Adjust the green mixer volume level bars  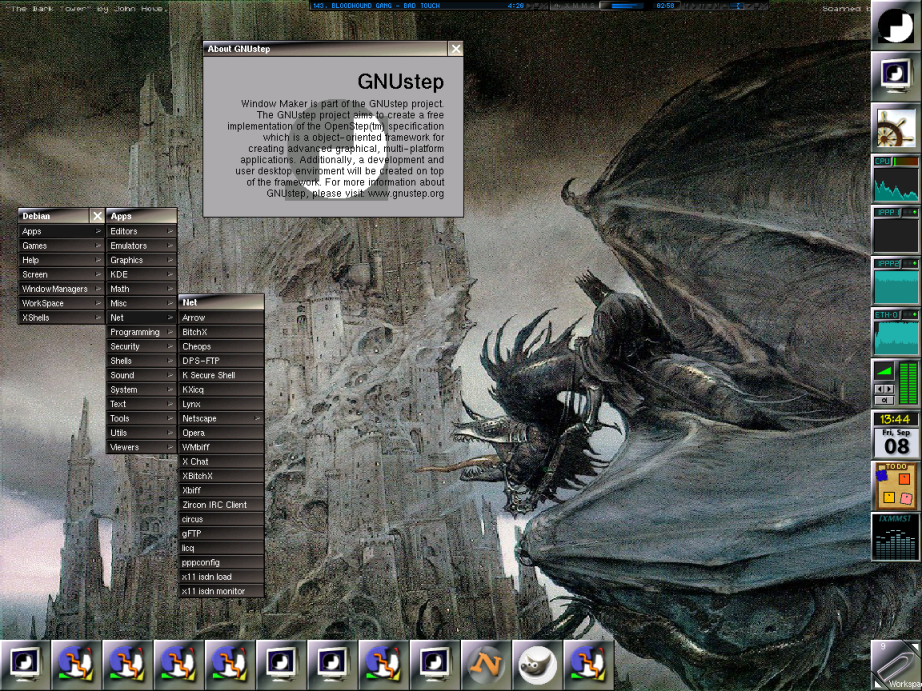point(908,383)
